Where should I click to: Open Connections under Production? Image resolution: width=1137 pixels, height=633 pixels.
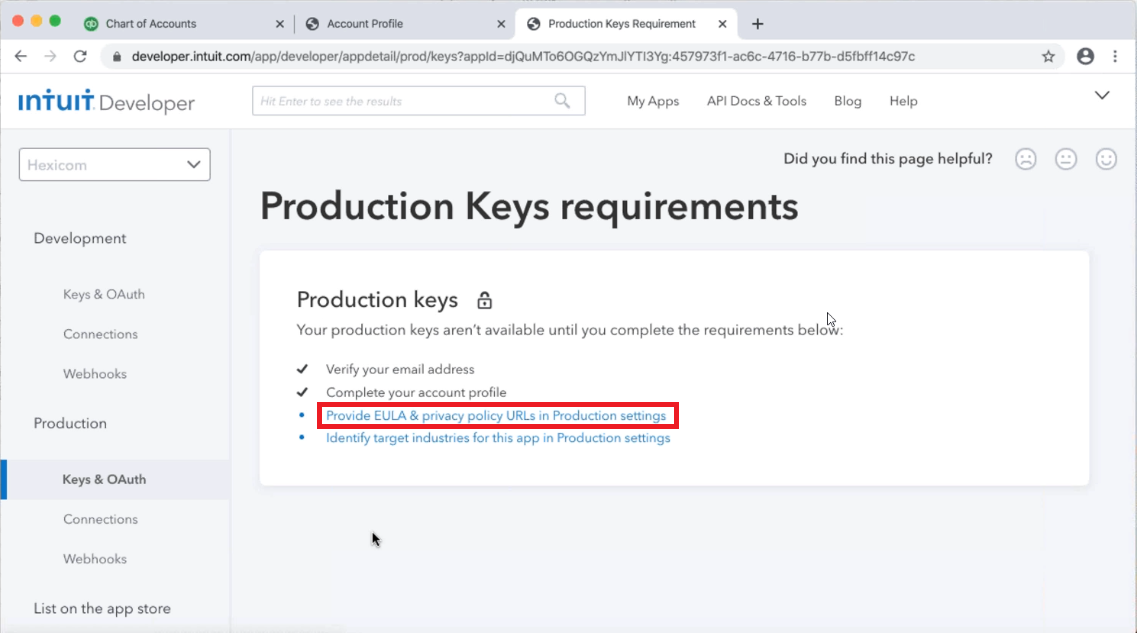tap(100, 519)
